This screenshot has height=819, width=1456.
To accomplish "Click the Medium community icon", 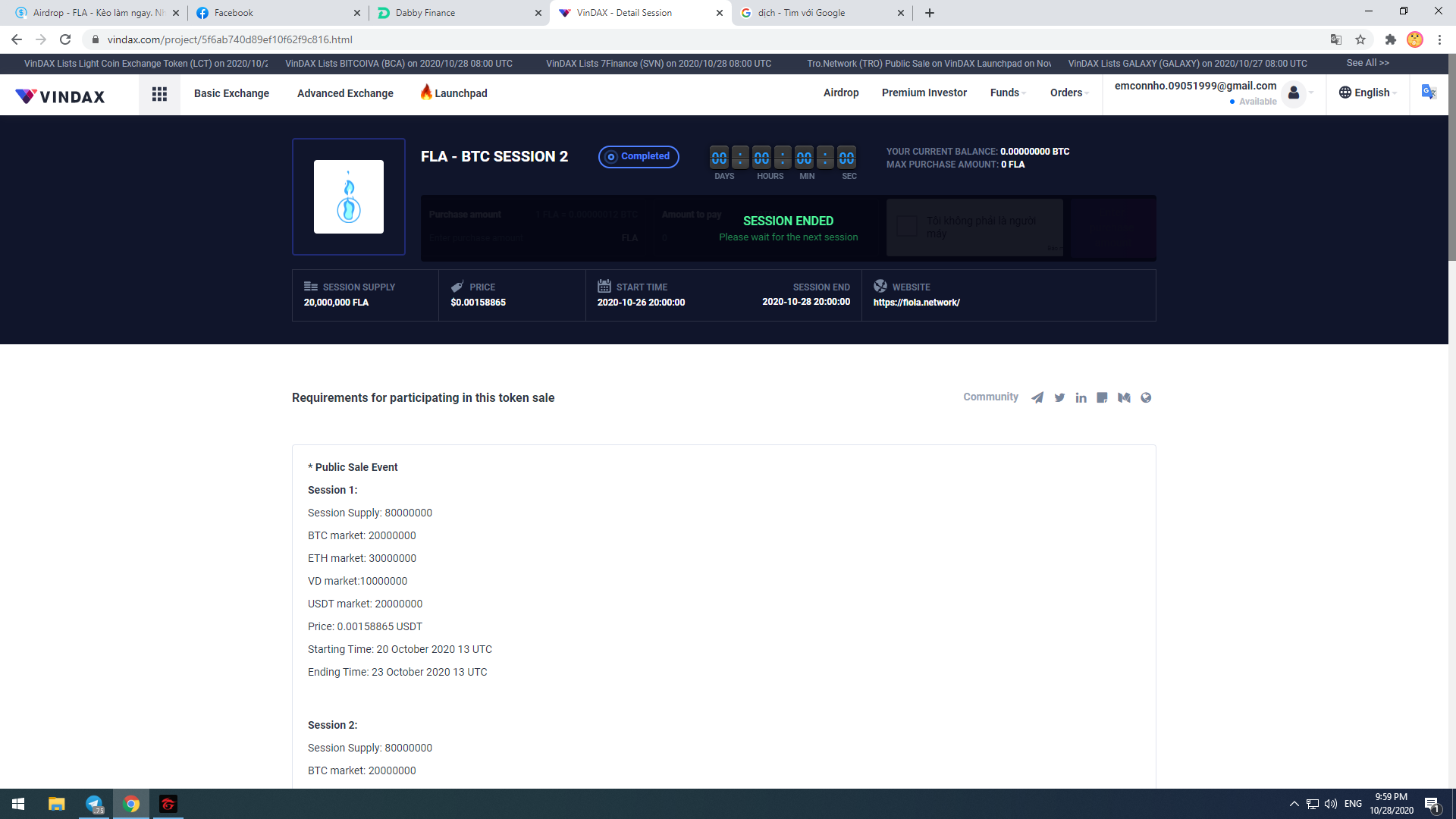I will (1124, 397).
